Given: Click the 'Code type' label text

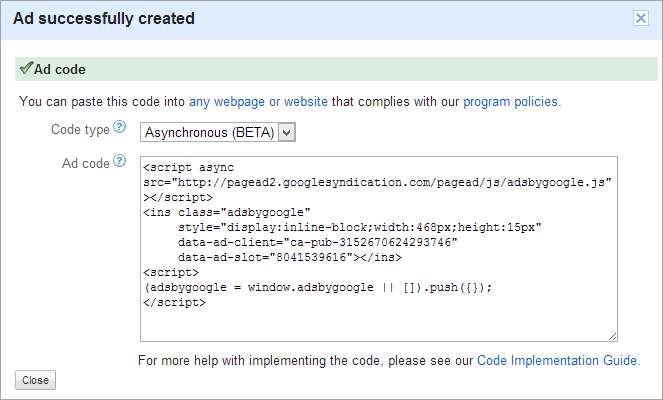Looking at the screenshot, I should (80, 129).
